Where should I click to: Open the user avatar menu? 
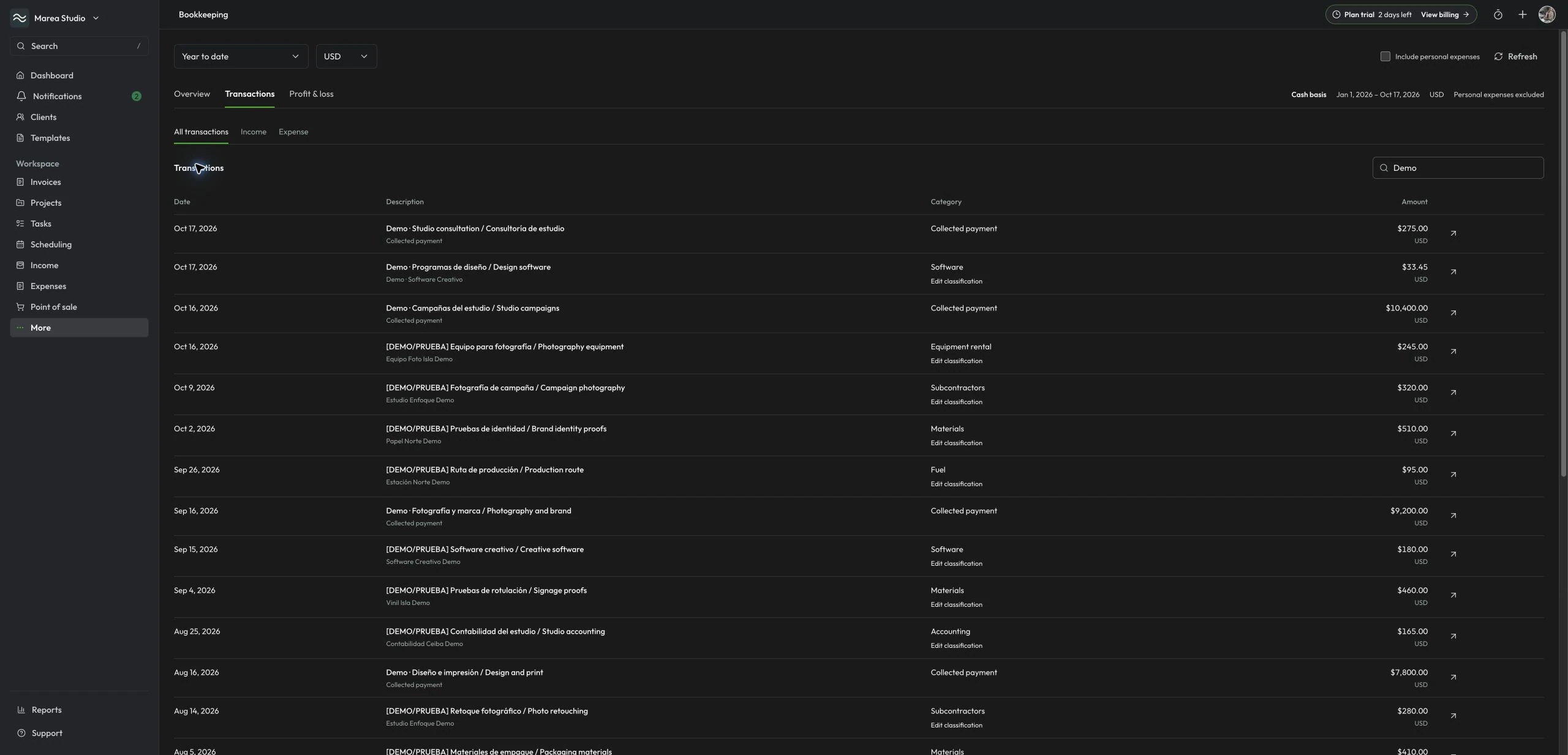coord(1547,15)
